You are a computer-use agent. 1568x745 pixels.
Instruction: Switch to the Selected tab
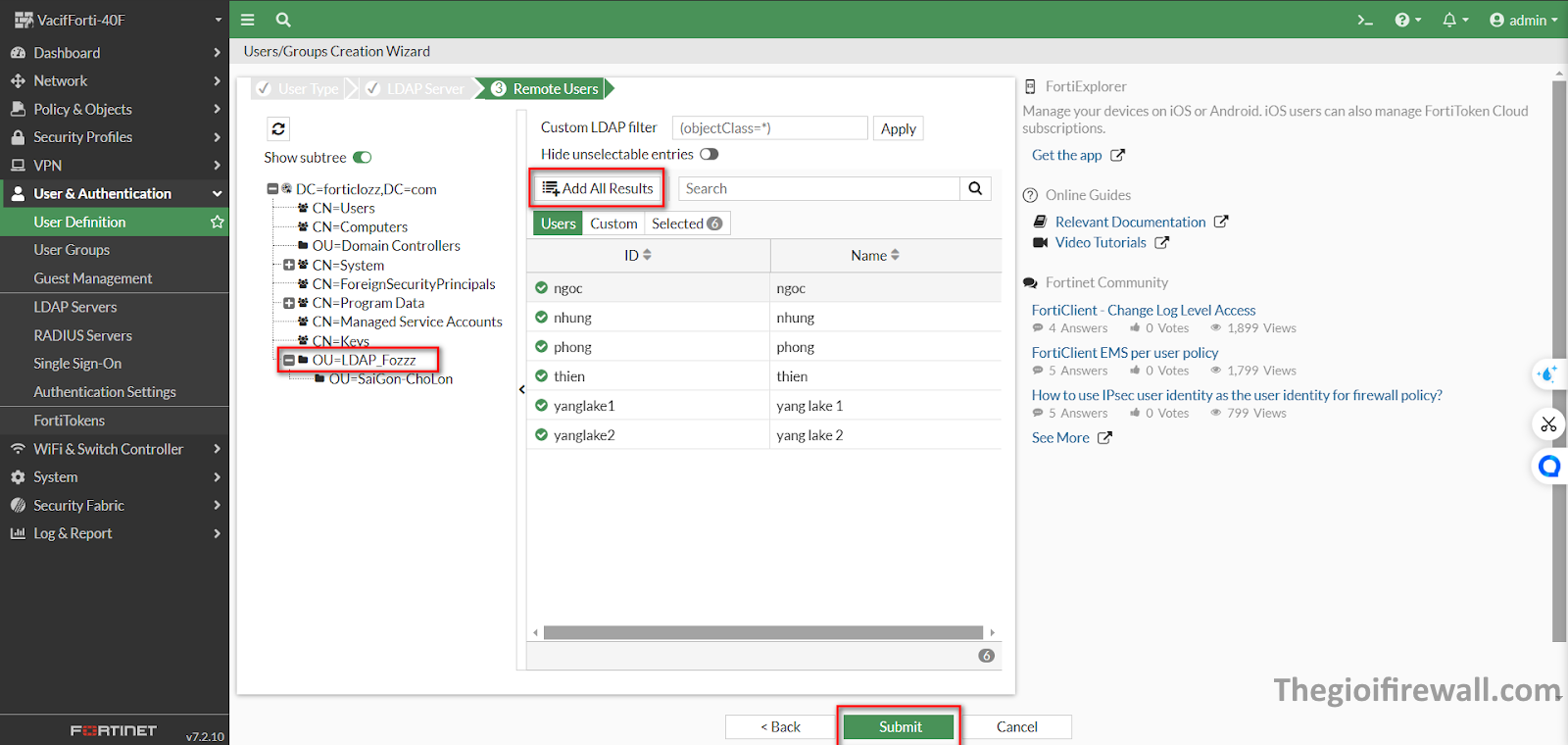point(686,223)
